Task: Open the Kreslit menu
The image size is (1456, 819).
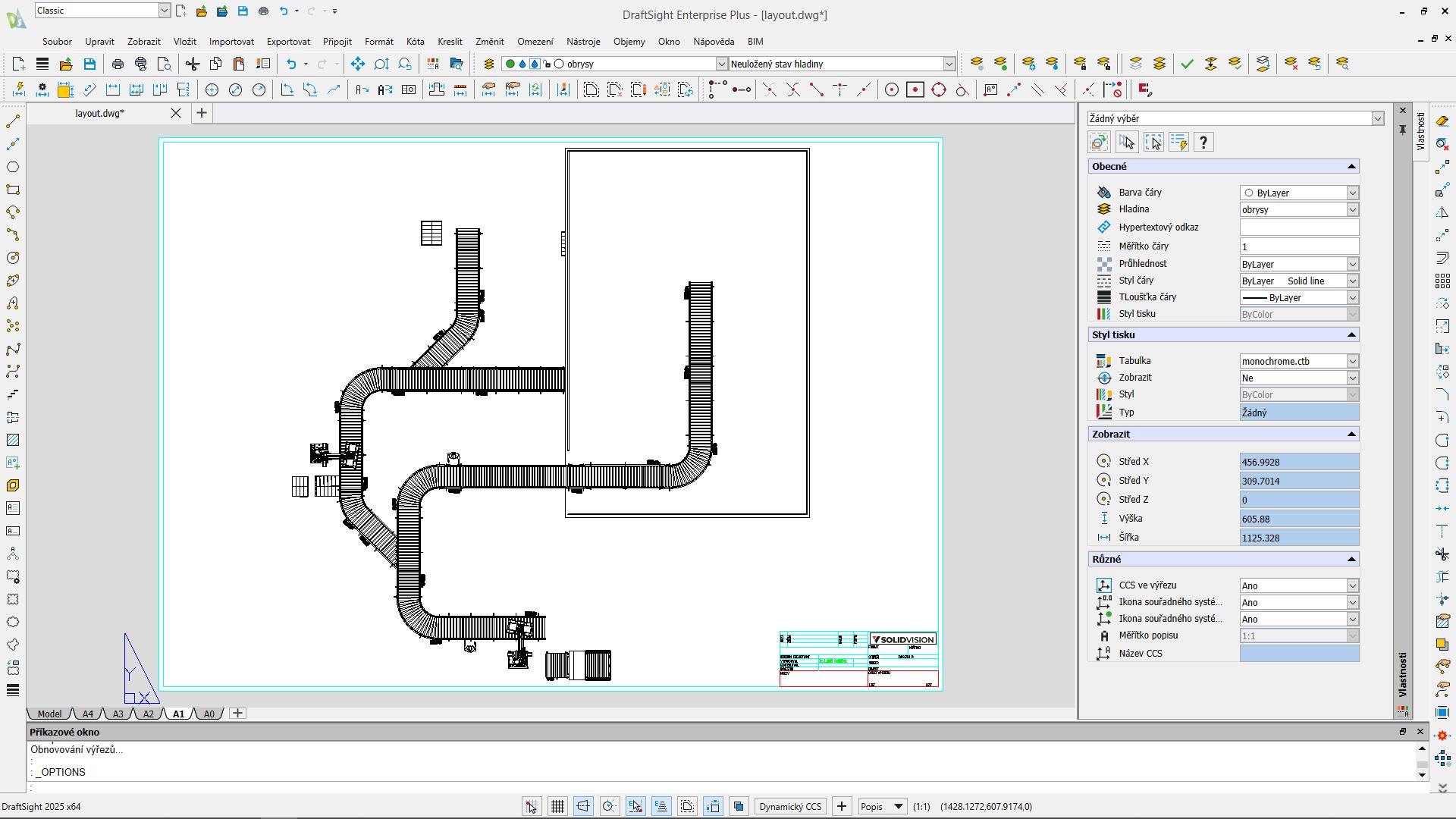Action: click(x=450, y=42)
